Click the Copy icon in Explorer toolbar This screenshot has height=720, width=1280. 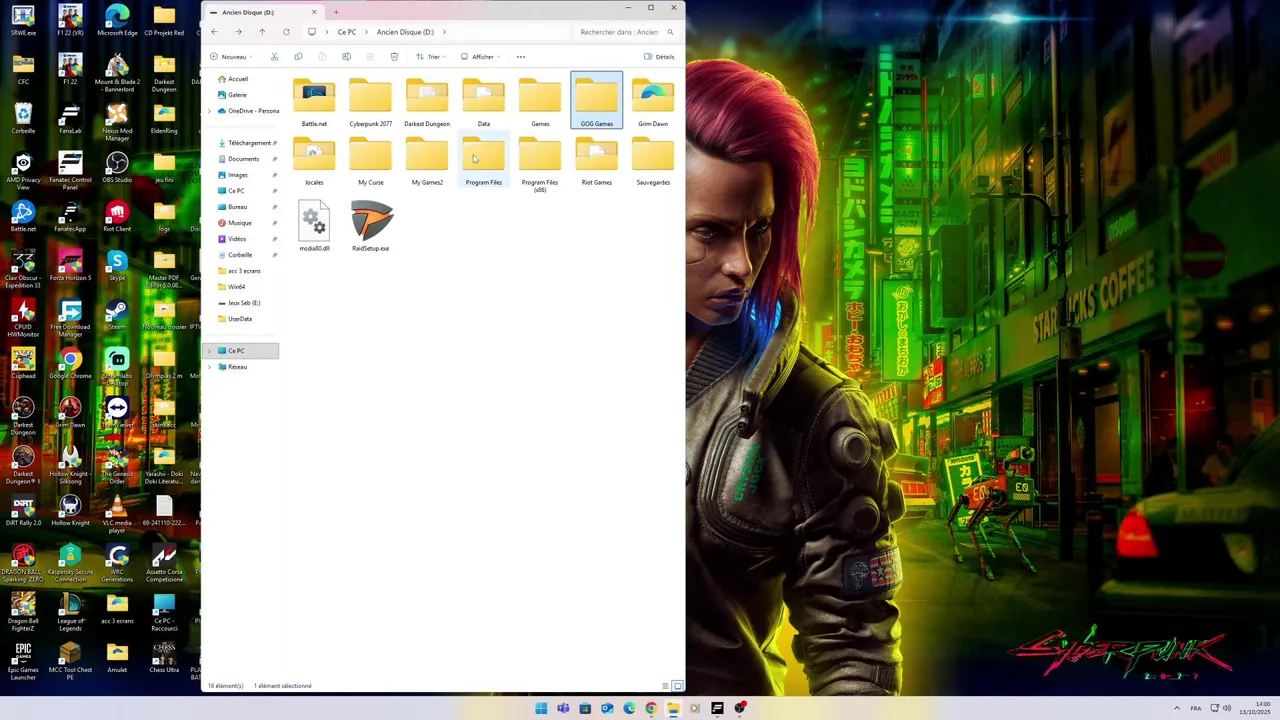pos(298,57)
